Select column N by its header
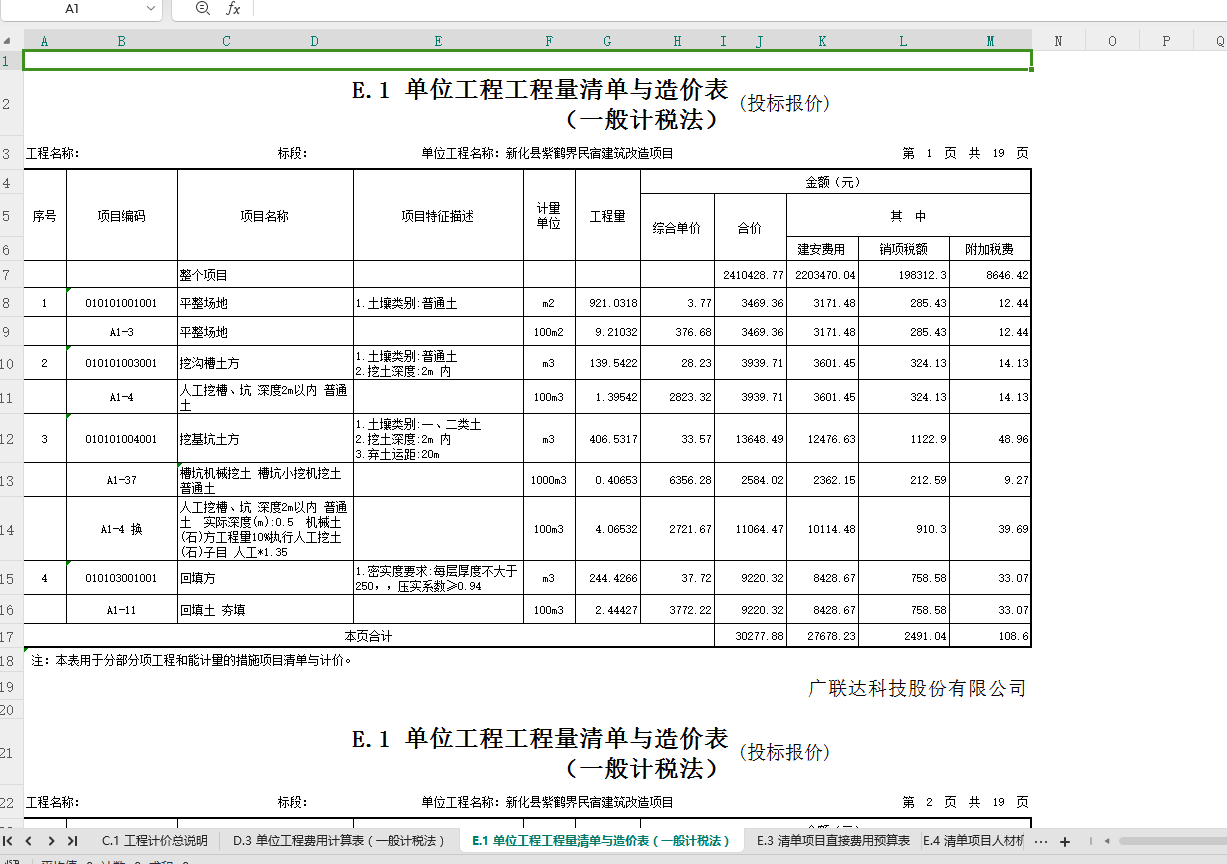Viewport: 1227px width, 864px height. pos(1058,41)
